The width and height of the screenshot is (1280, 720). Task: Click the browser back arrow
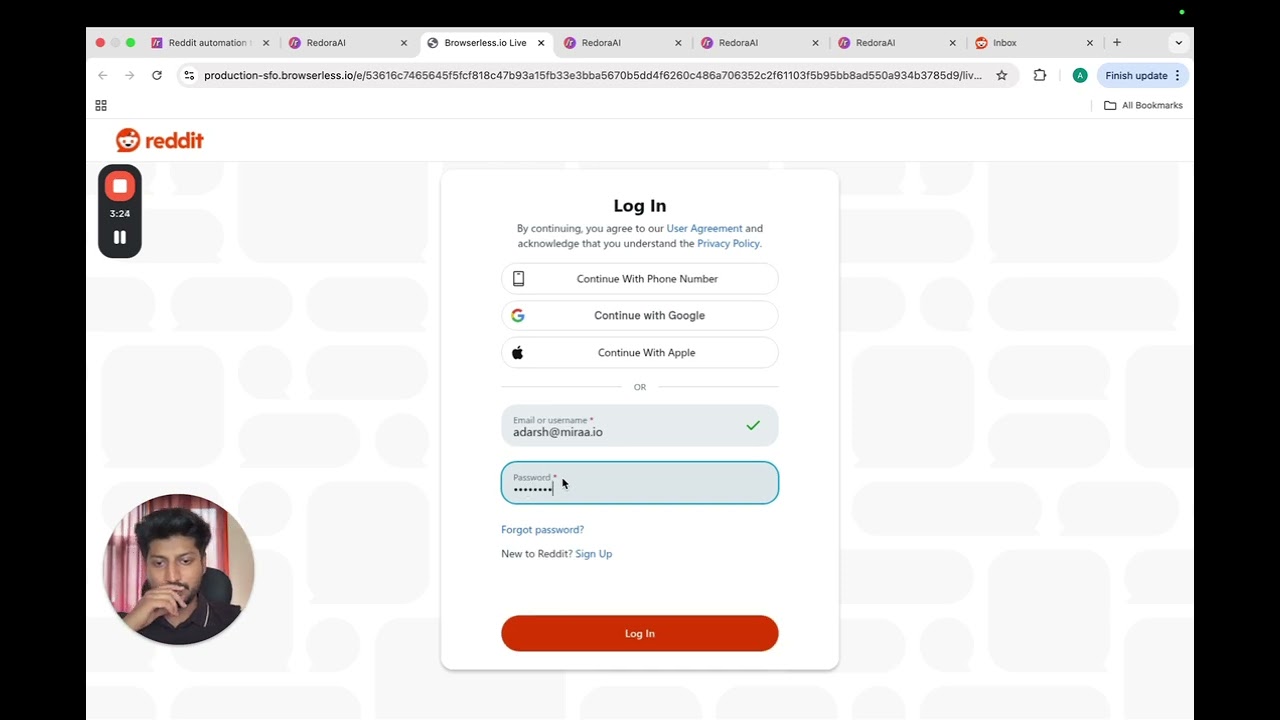[x=103, y=75]
